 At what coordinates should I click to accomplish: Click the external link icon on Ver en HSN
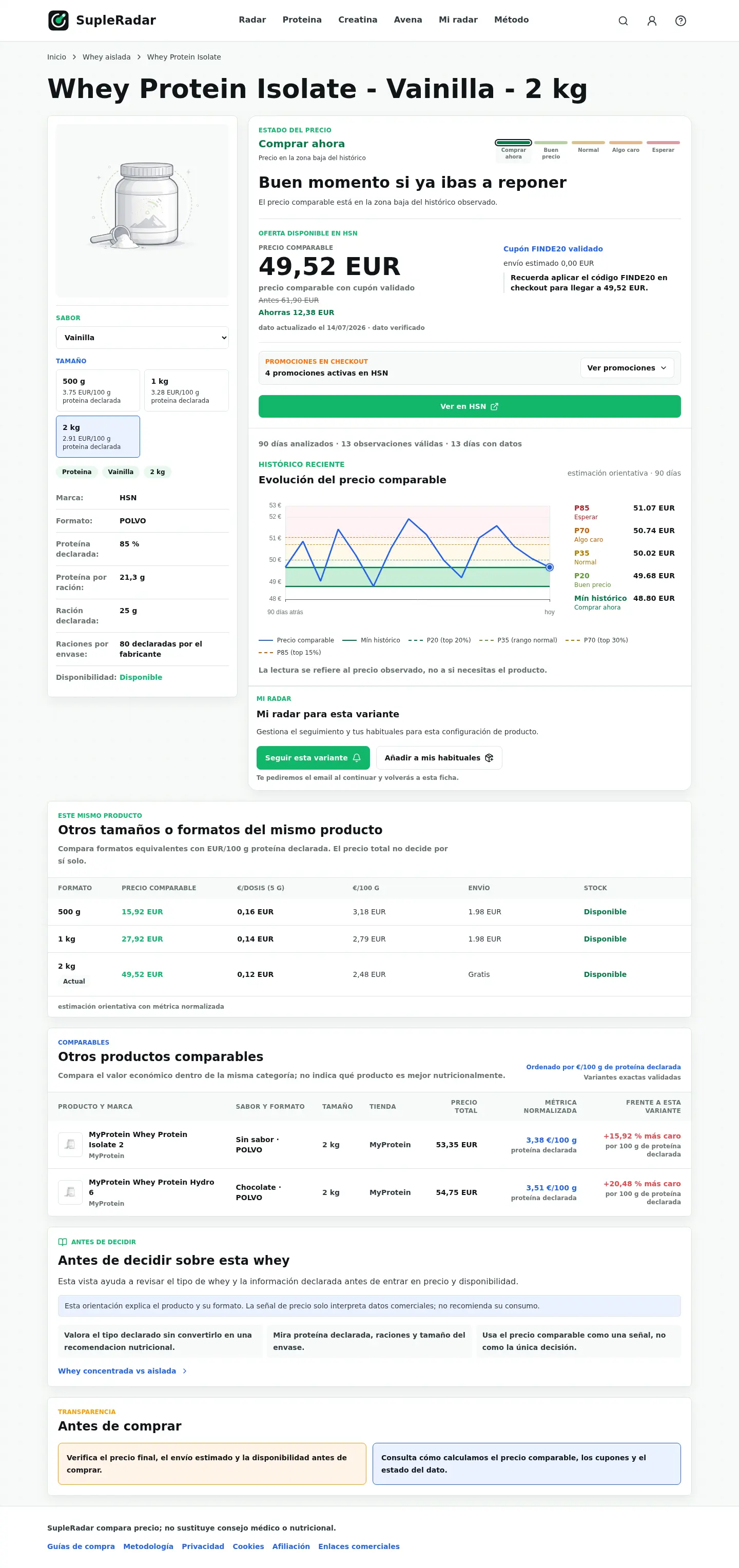494,406
